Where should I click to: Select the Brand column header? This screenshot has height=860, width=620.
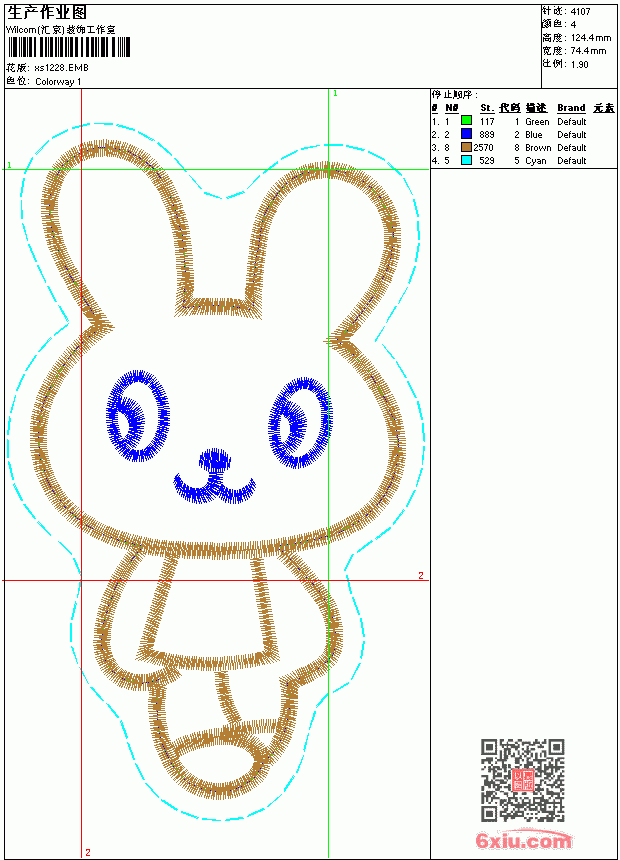pyautogui.click(x=571, y=108)
